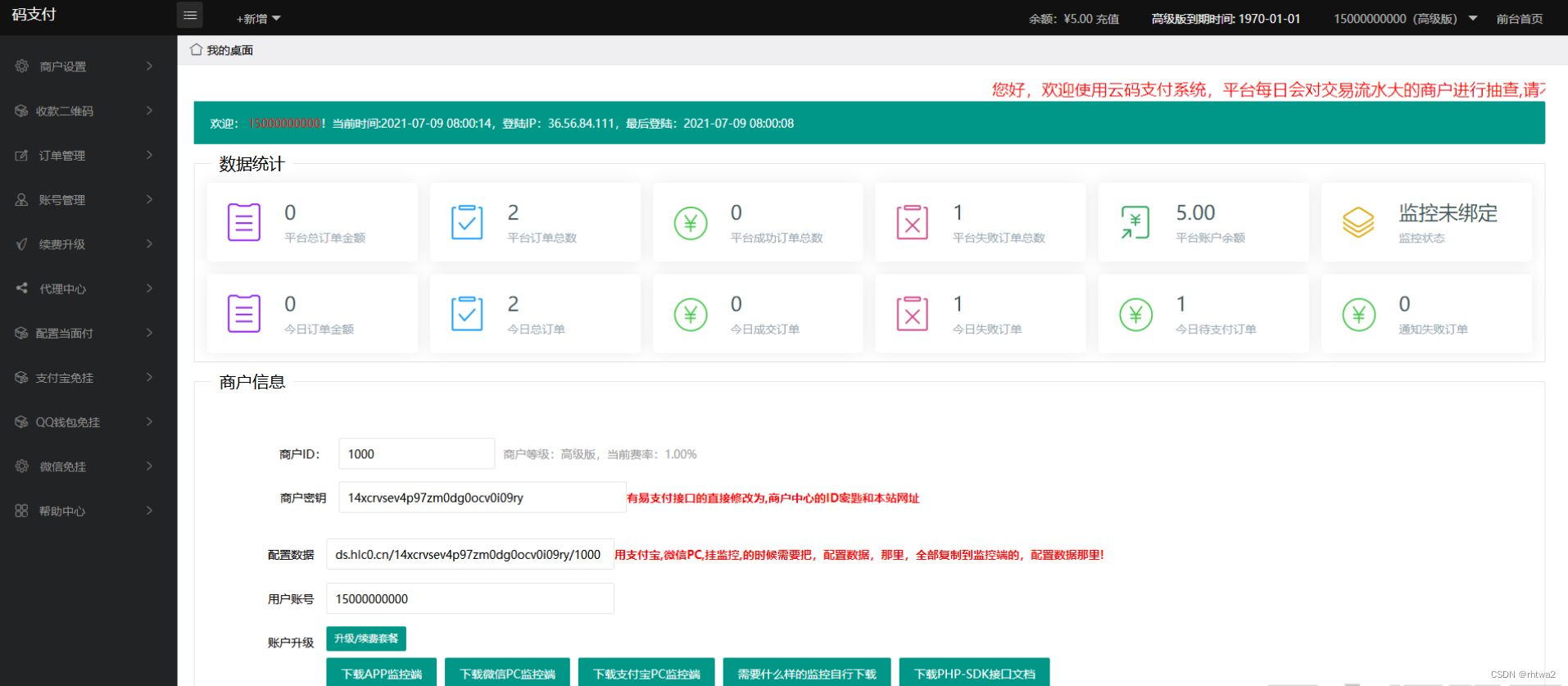This screenshot has width=1568, height=686.
Task: Click the green 通知失败订单 yen icon
Action: [1359, 314]
